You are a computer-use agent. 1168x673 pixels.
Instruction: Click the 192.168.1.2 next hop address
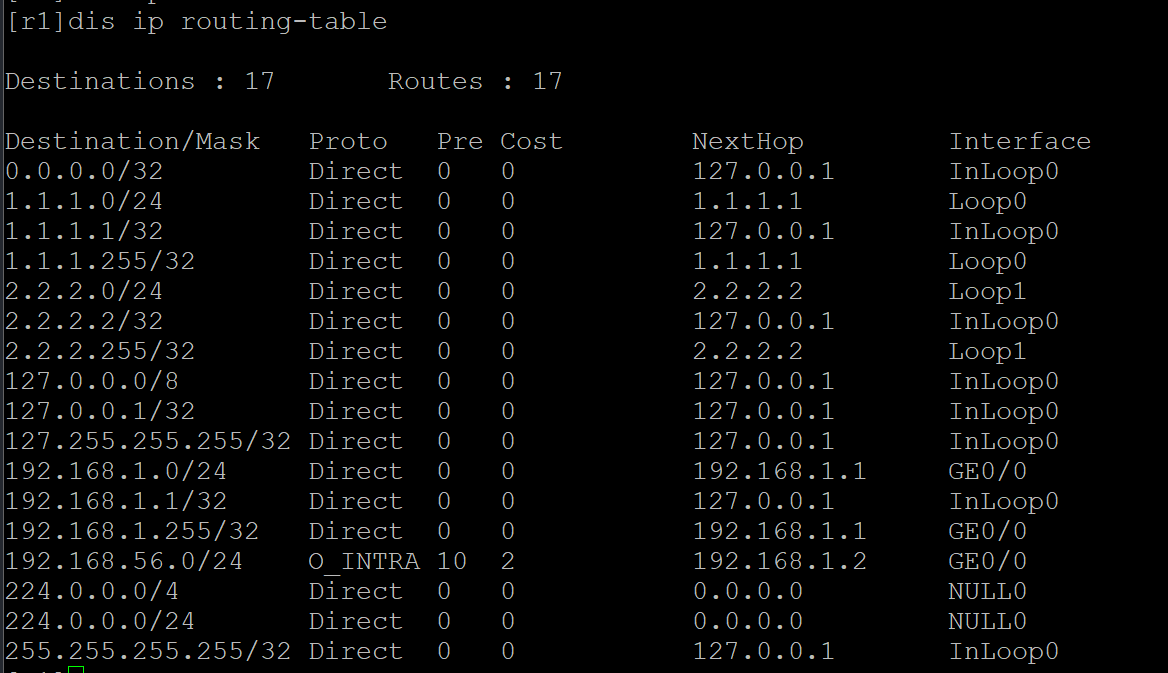click(x=779, y=561)
